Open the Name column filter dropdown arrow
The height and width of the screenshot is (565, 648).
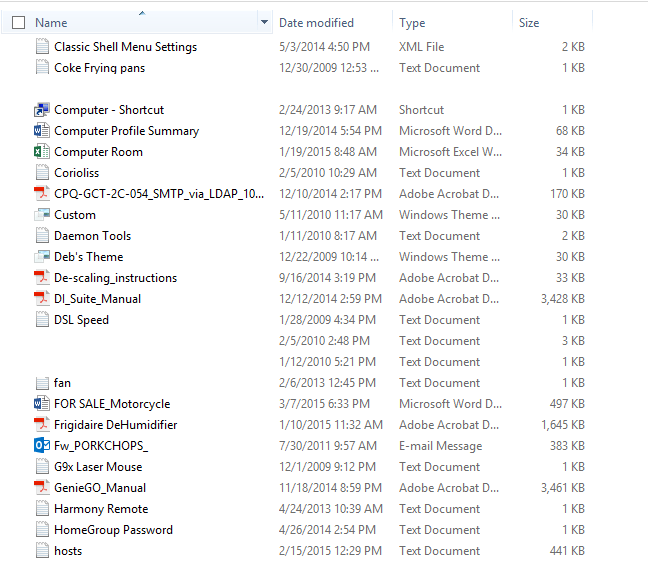click(264, 22)
